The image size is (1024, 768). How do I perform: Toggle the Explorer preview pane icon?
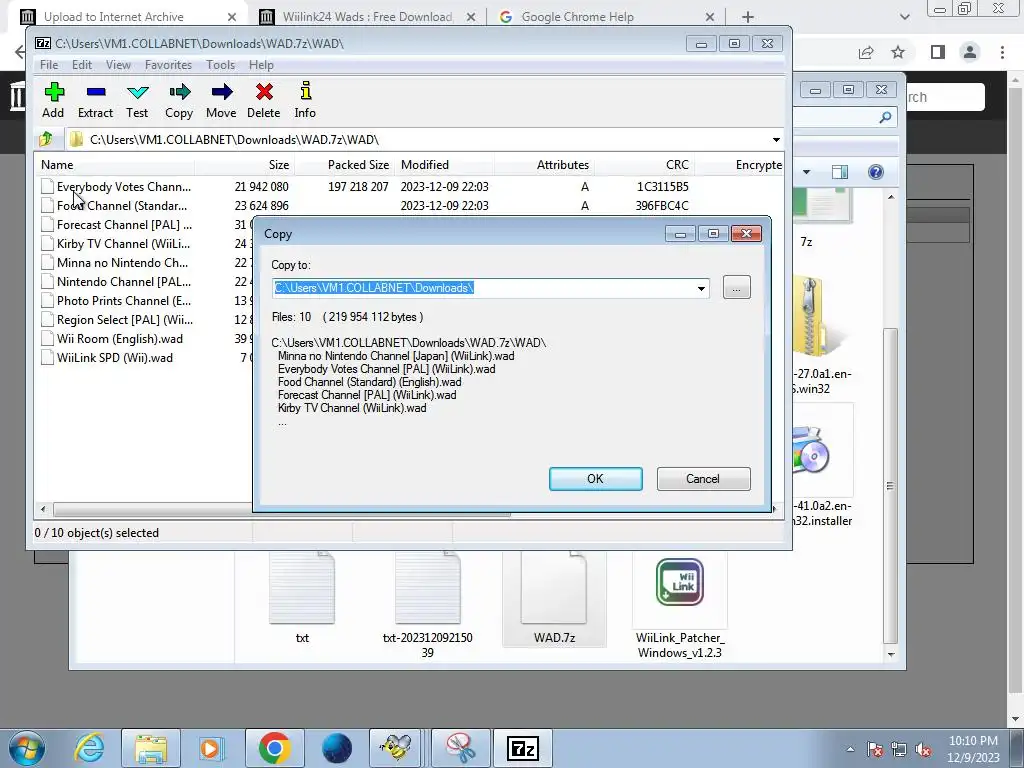(x=840, y=172)
